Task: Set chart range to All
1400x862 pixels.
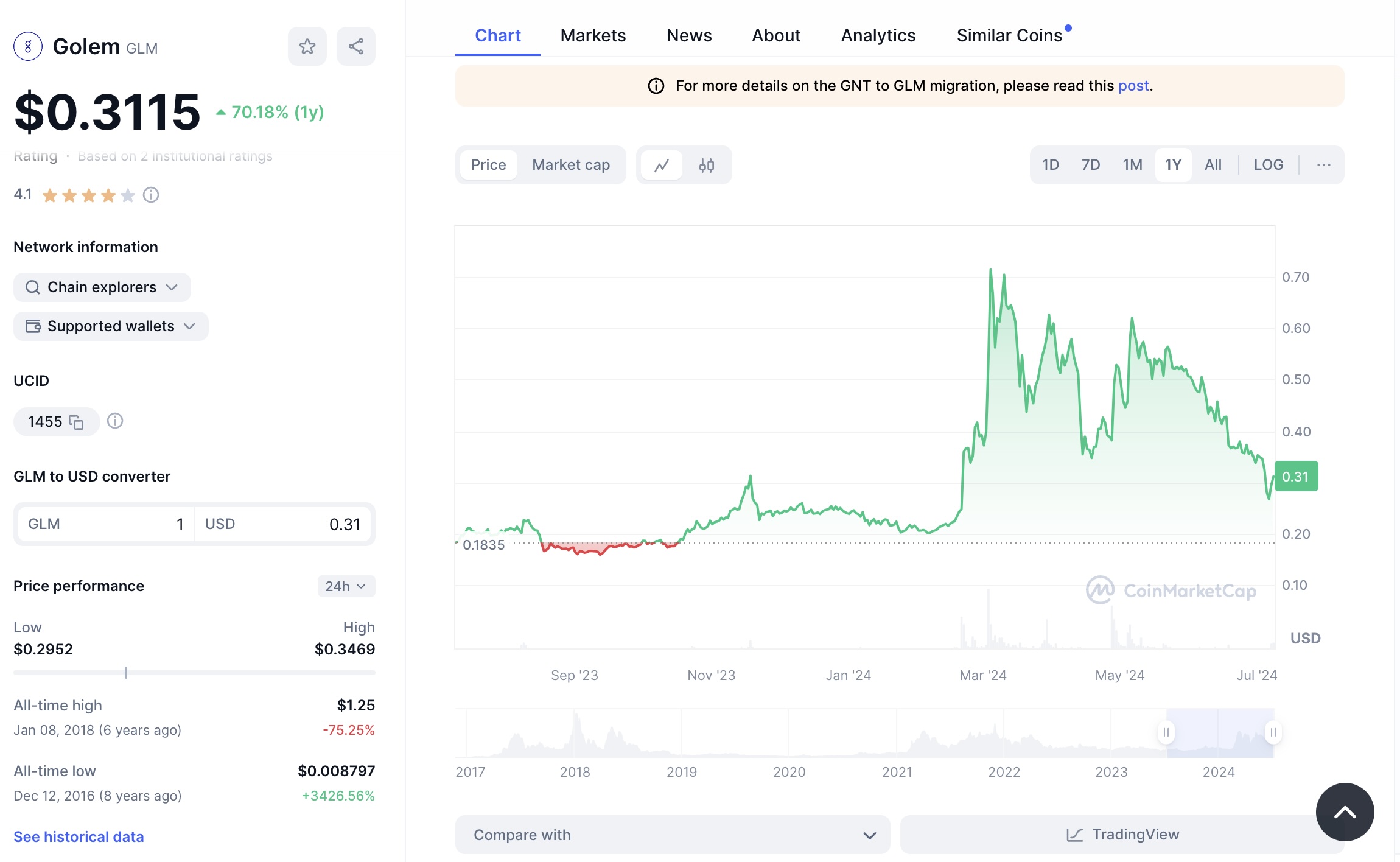Action: pyautogui.click(x=1213, y=165)
